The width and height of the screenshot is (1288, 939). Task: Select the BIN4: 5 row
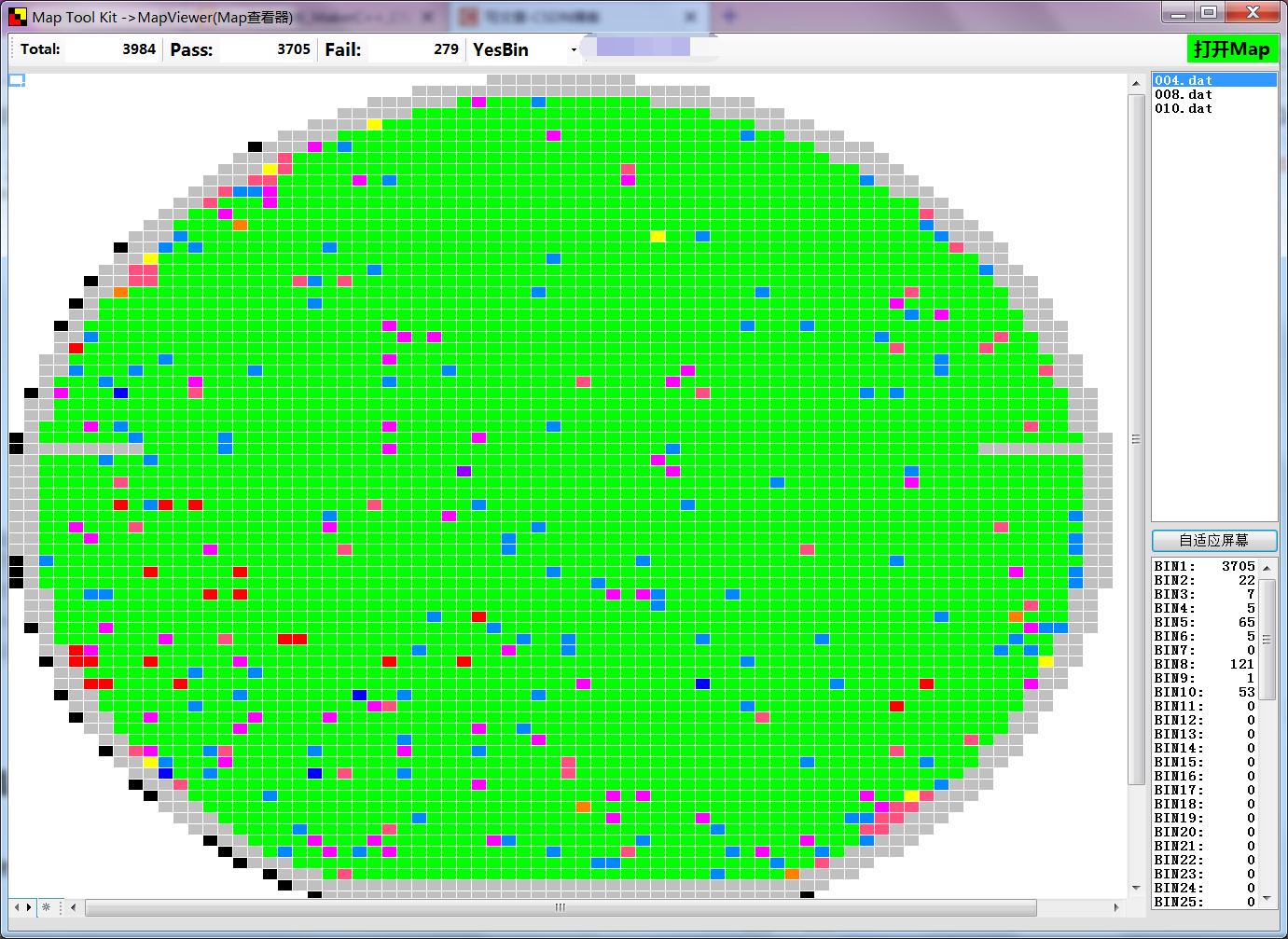coord(1205,608)
